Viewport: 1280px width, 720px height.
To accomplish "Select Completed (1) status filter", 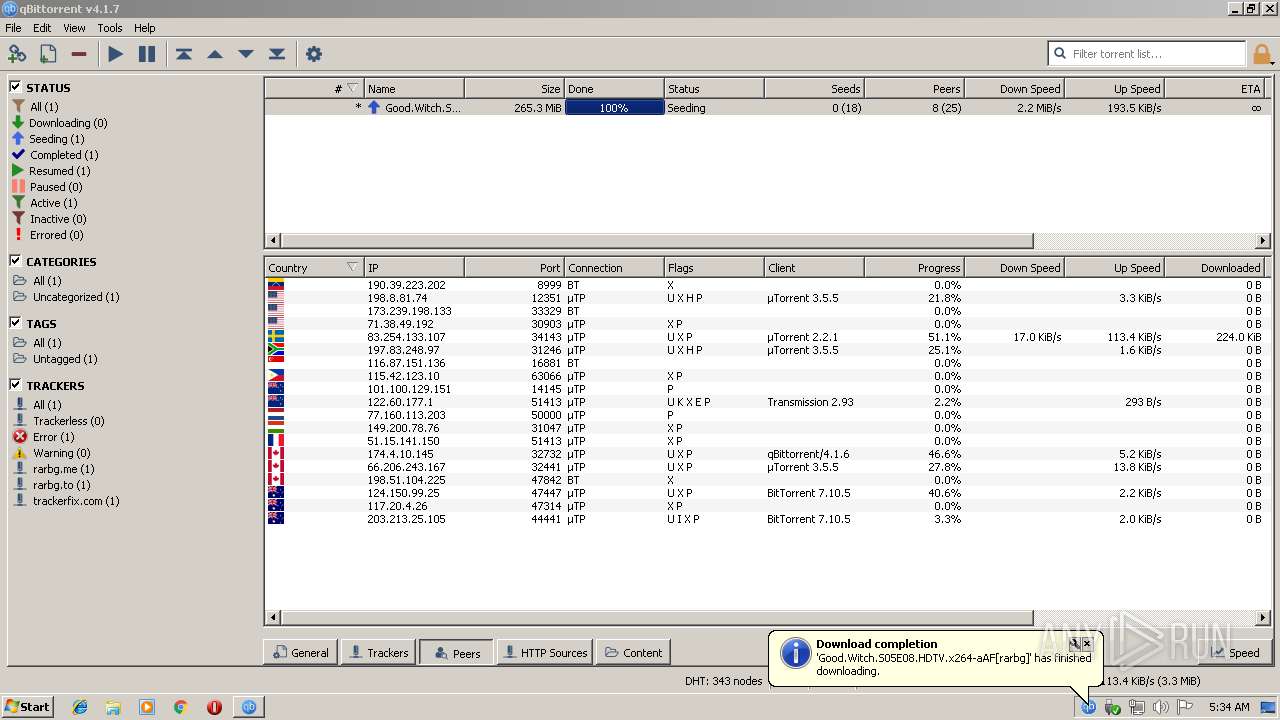I will point(54,155).
